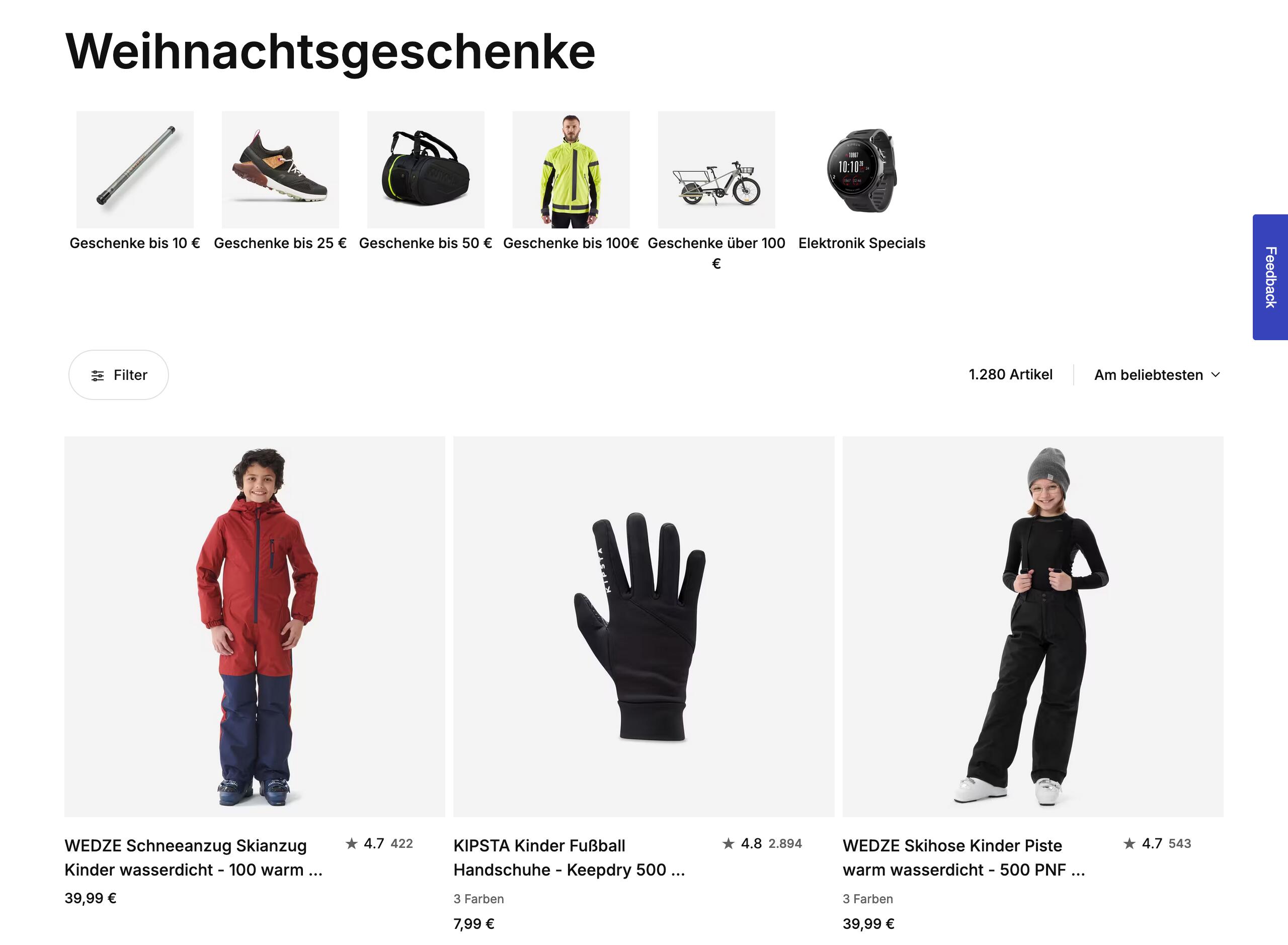Image resolution: width=1288 pixels, height=945 pixels.
Task: Open the Filter button
Action: pyautogui.click(x=118, y=375)
